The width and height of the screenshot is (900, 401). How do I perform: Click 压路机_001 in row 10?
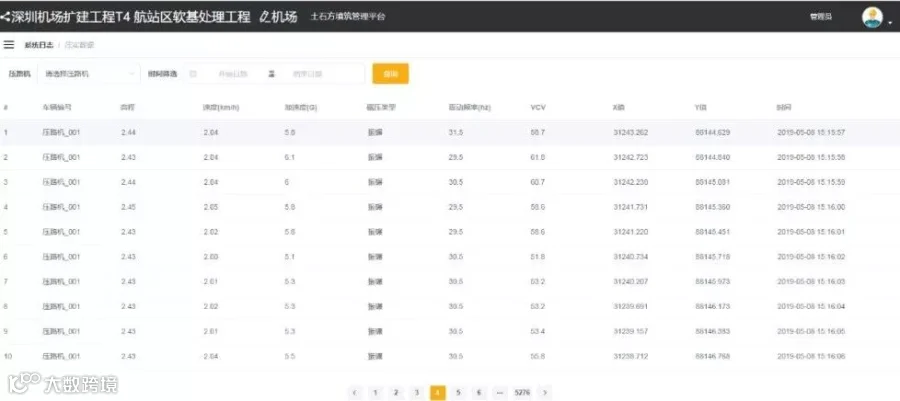[61, 356]
